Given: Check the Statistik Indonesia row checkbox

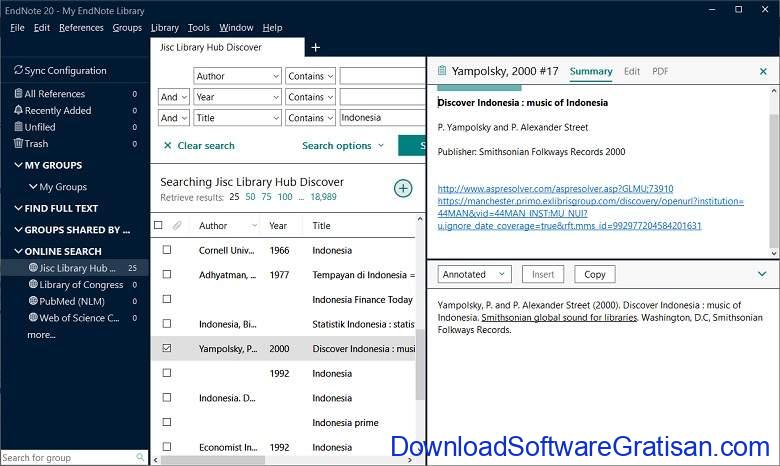Looking at the screenshot, I should click(x=167, y=323).
